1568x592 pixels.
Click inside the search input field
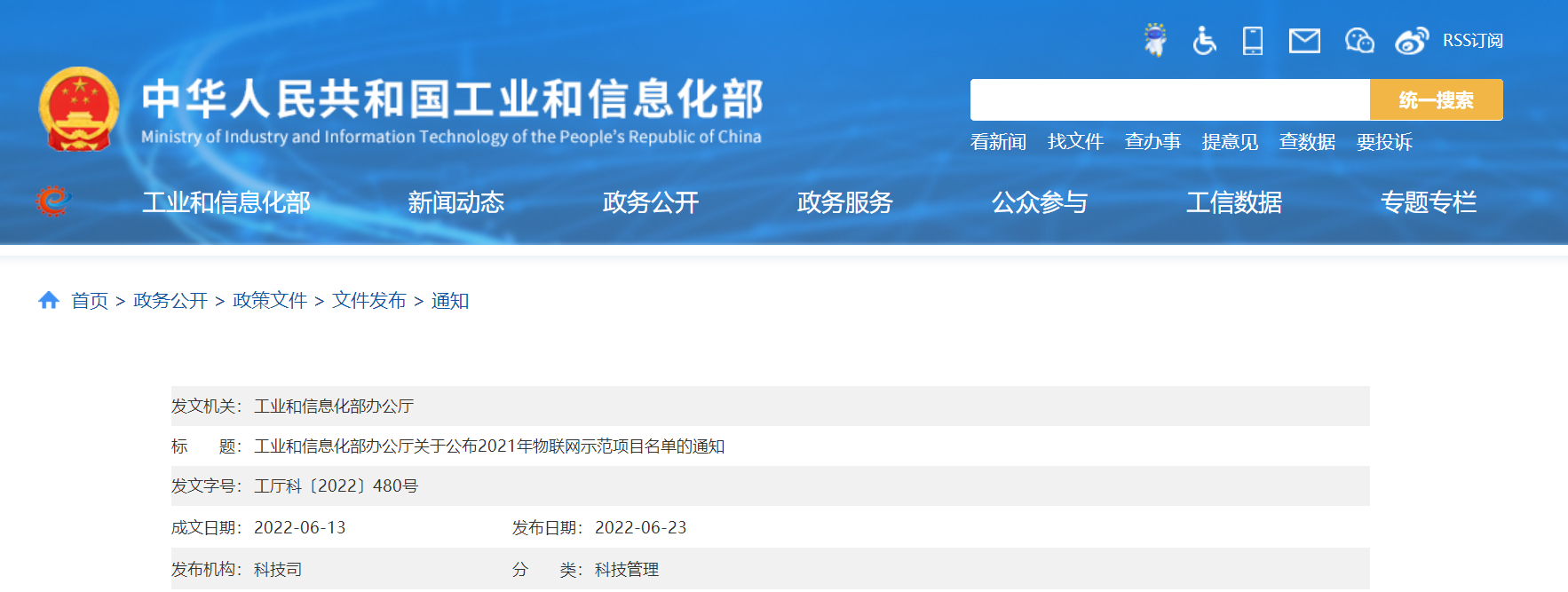click(x=1169, y=99)
